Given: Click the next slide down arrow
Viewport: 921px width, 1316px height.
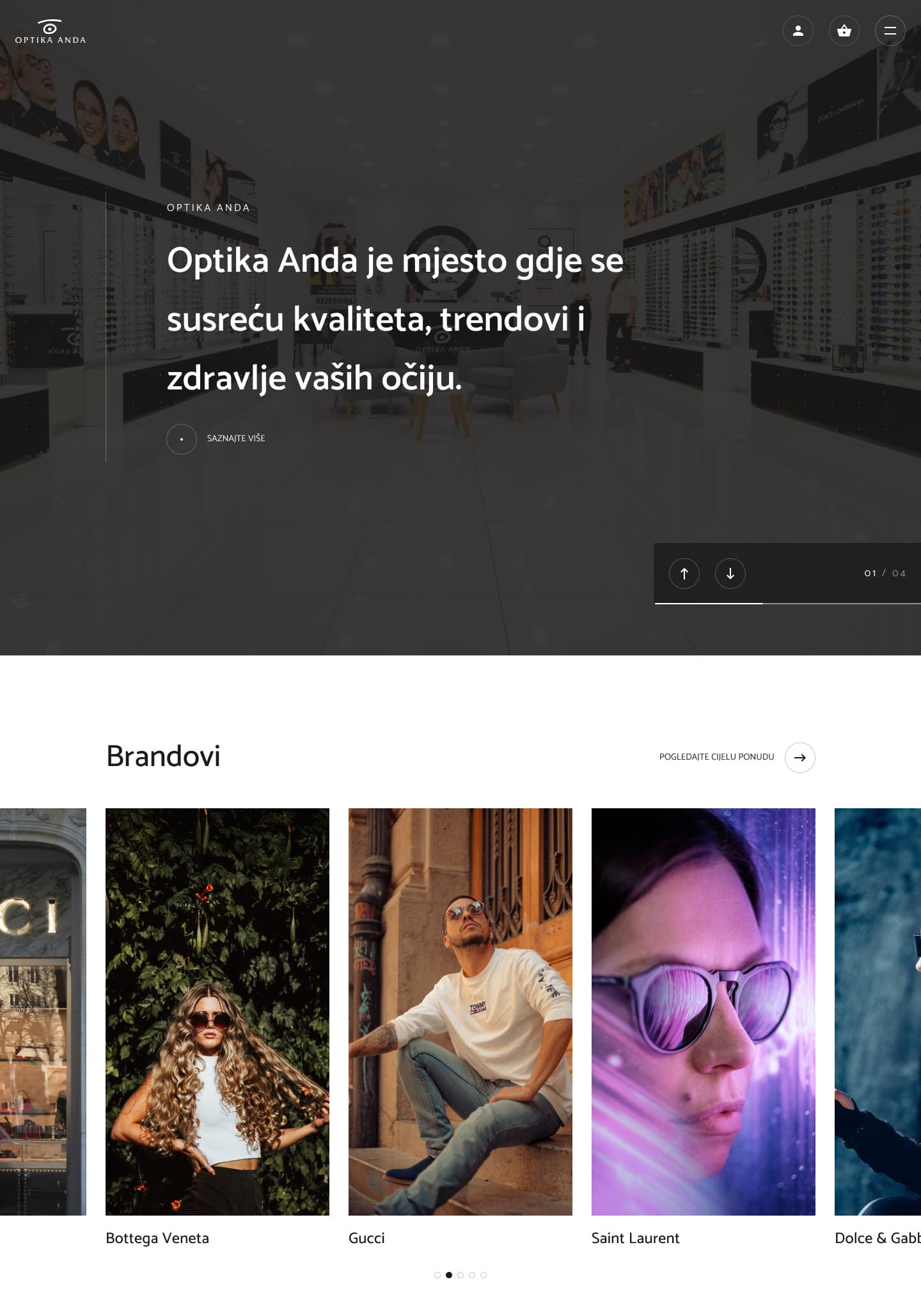Looking at the screenshot, I should point(730,574).
